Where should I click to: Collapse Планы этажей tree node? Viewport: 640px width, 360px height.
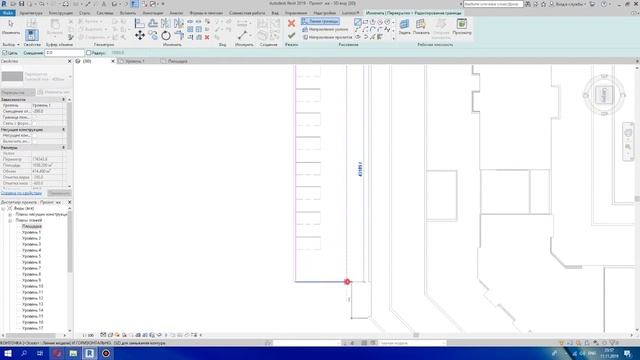10,220
